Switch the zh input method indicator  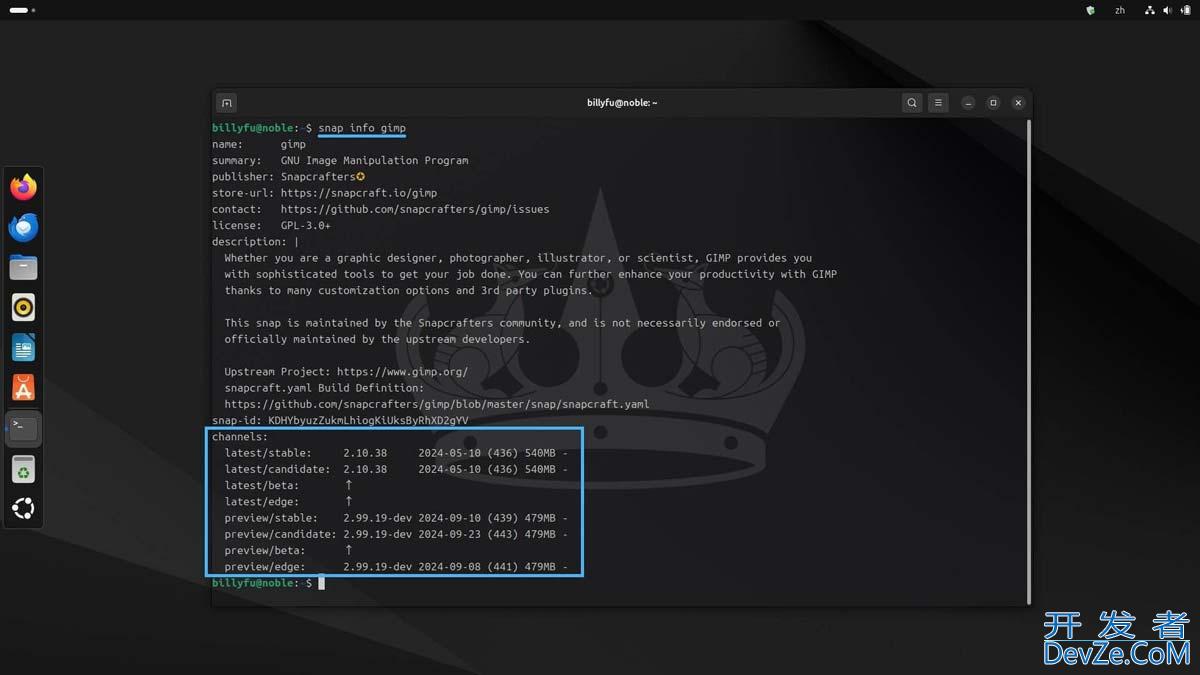pos(1120,10)
